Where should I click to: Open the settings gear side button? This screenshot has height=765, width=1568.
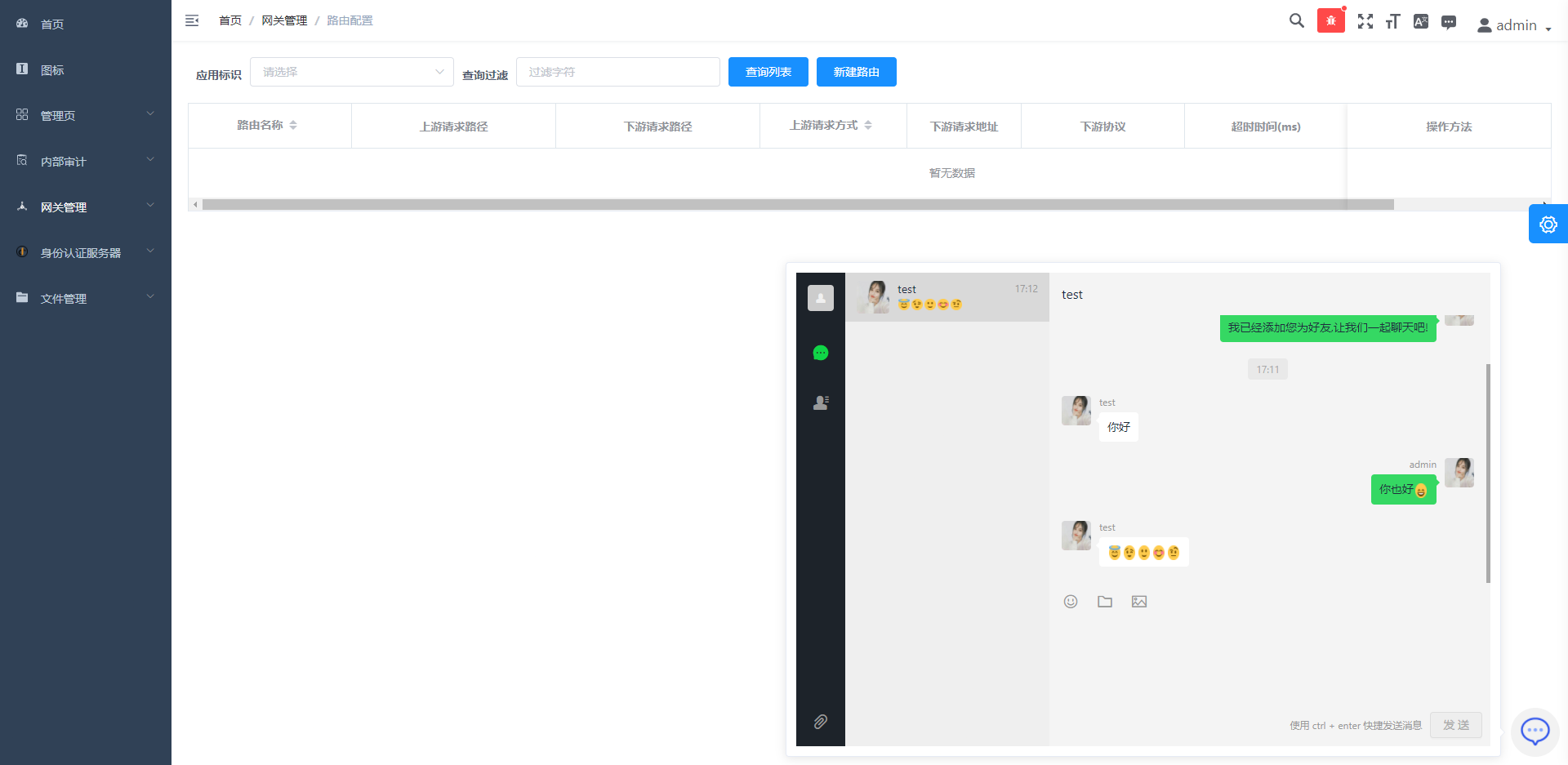click(x=1548, y=225)
